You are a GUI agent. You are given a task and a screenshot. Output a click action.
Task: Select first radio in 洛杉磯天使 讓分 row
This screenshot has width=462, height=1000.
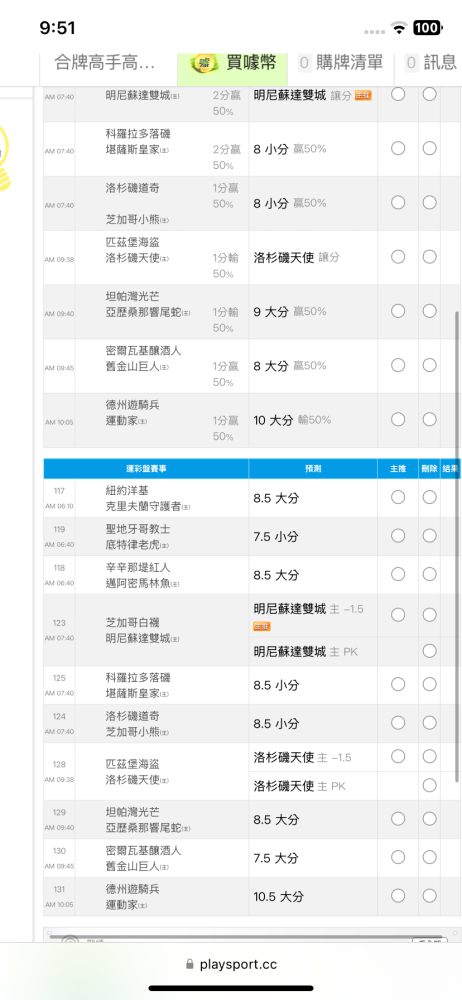(x=398, y=256)
